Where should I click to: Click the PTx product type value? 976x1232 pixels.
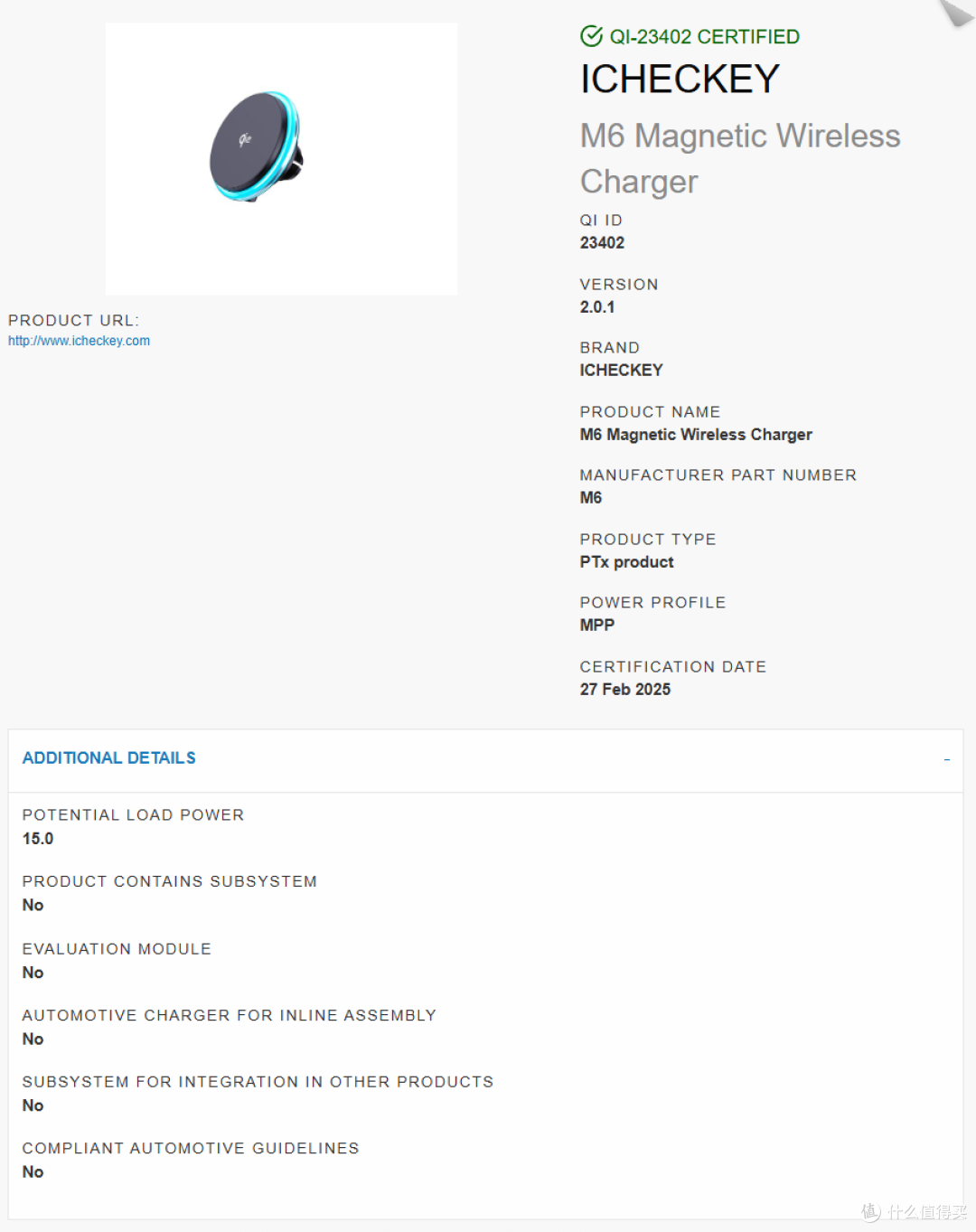click(x=626, y=561)
